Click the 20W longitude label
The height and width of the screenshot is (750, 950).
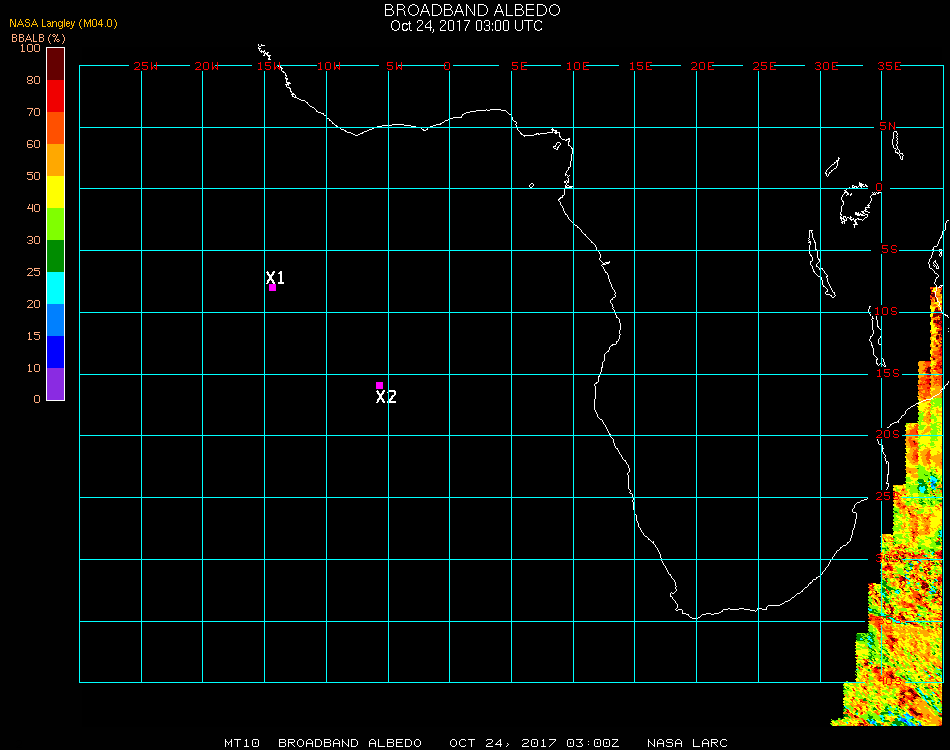[207, 66]
